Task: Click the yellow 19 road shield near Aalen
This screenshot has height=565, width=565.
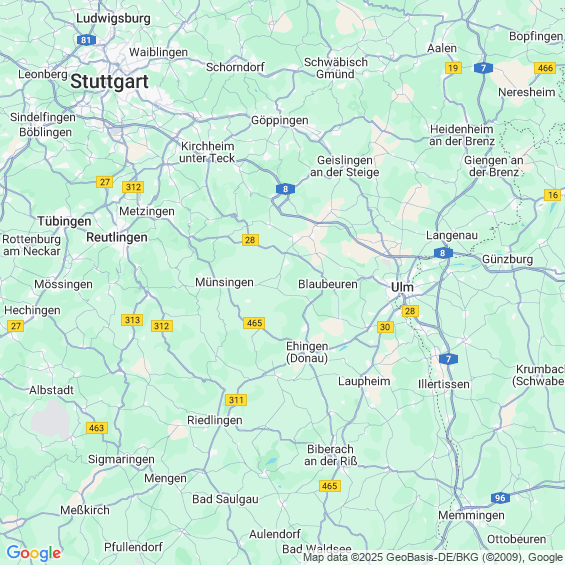Action: click(453, 68)
